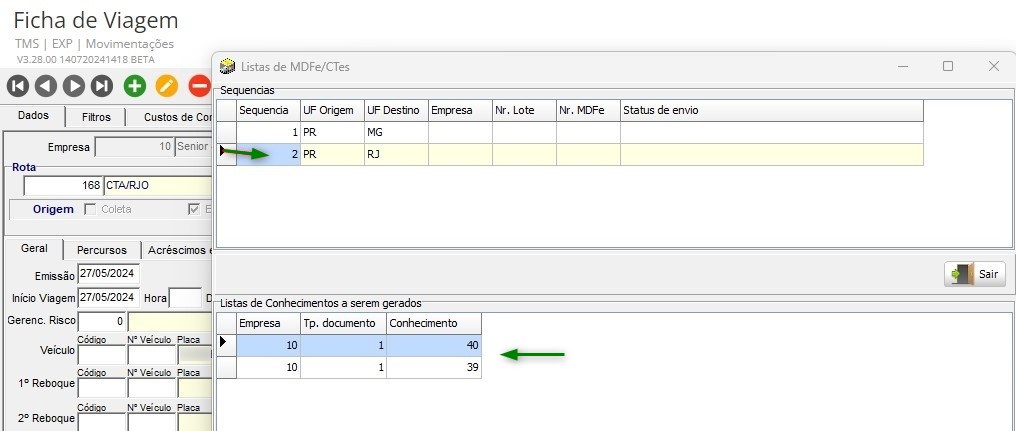Click the Nr. MDFe column header
The image size is (1016, 431).
(588, 110)
